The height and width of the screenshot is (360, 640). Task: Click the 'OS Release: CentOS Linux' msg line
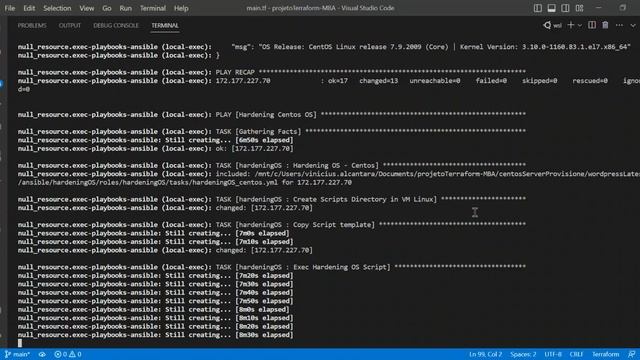point(324,47)
